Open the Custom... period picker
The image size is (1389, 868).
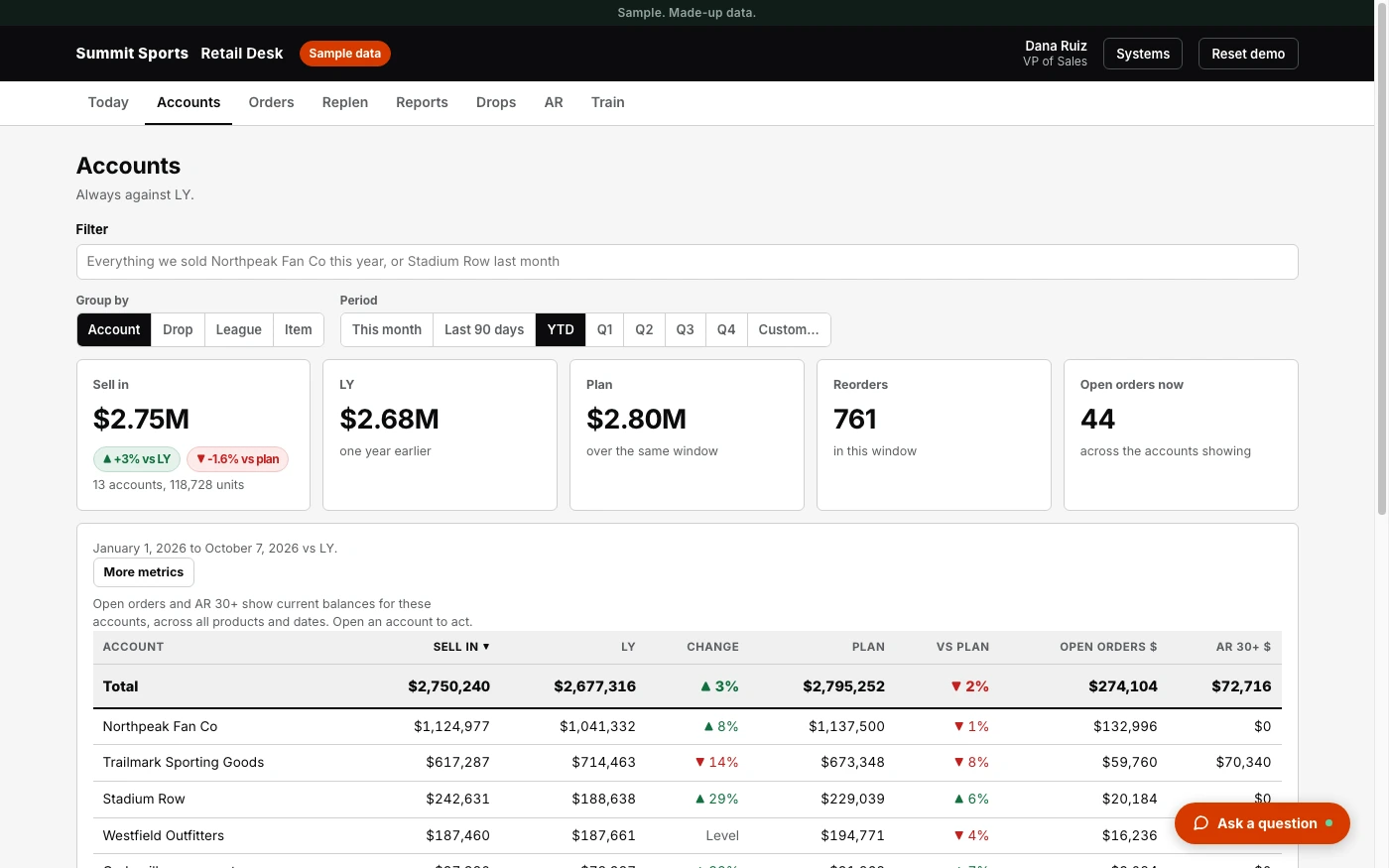789,330
